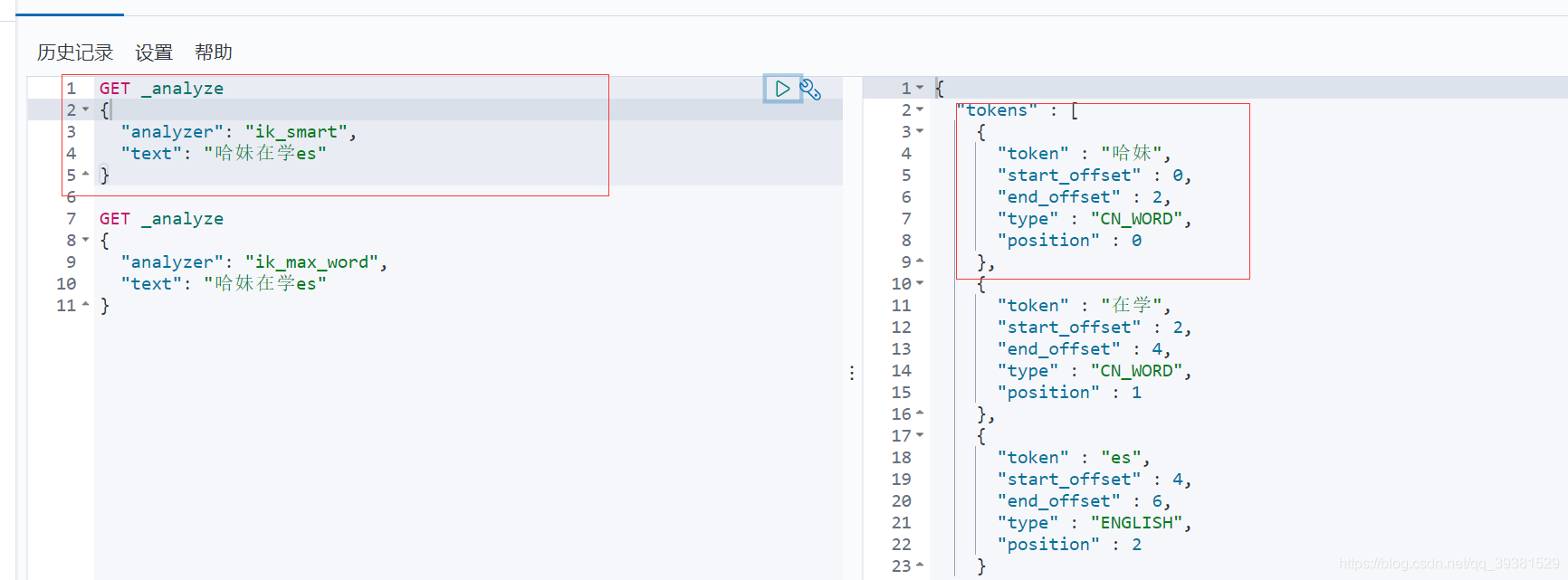The image size is (1568, 580).
Task: Open the 帮助 help menu
Action: click(214, 52)
